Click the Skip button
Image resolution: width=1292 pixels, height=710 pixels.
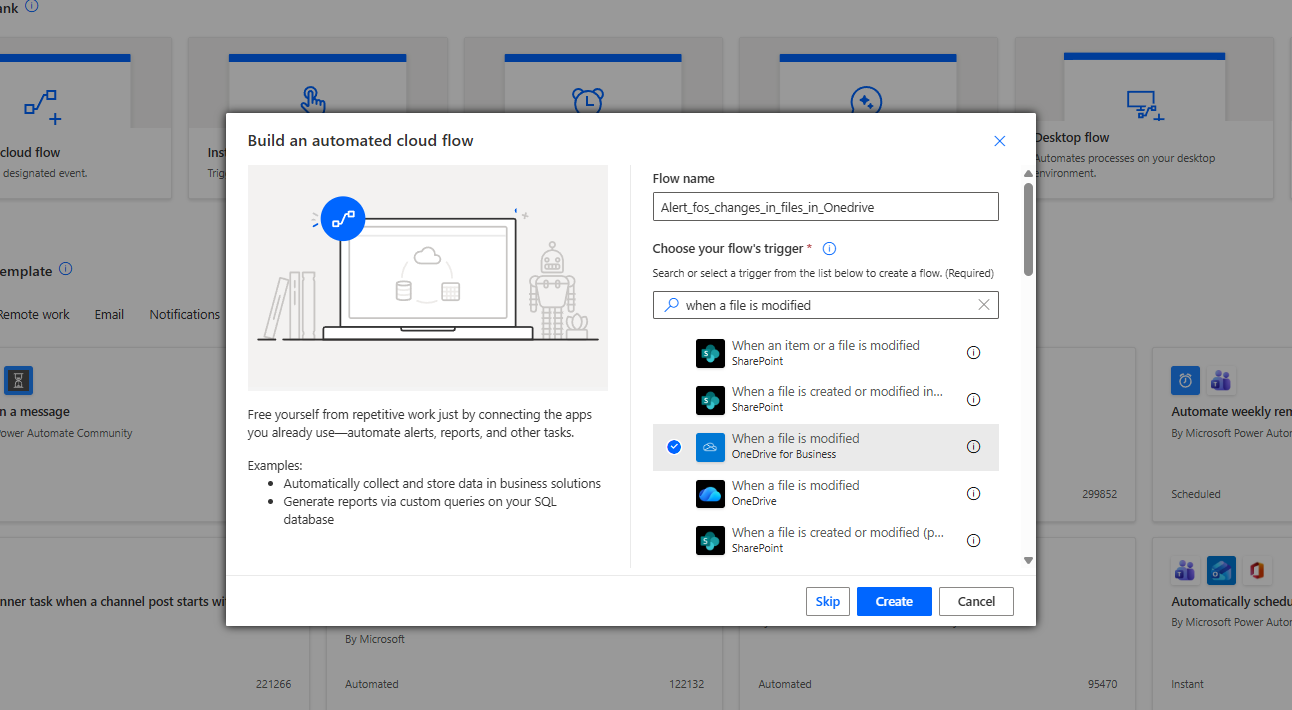827,601
